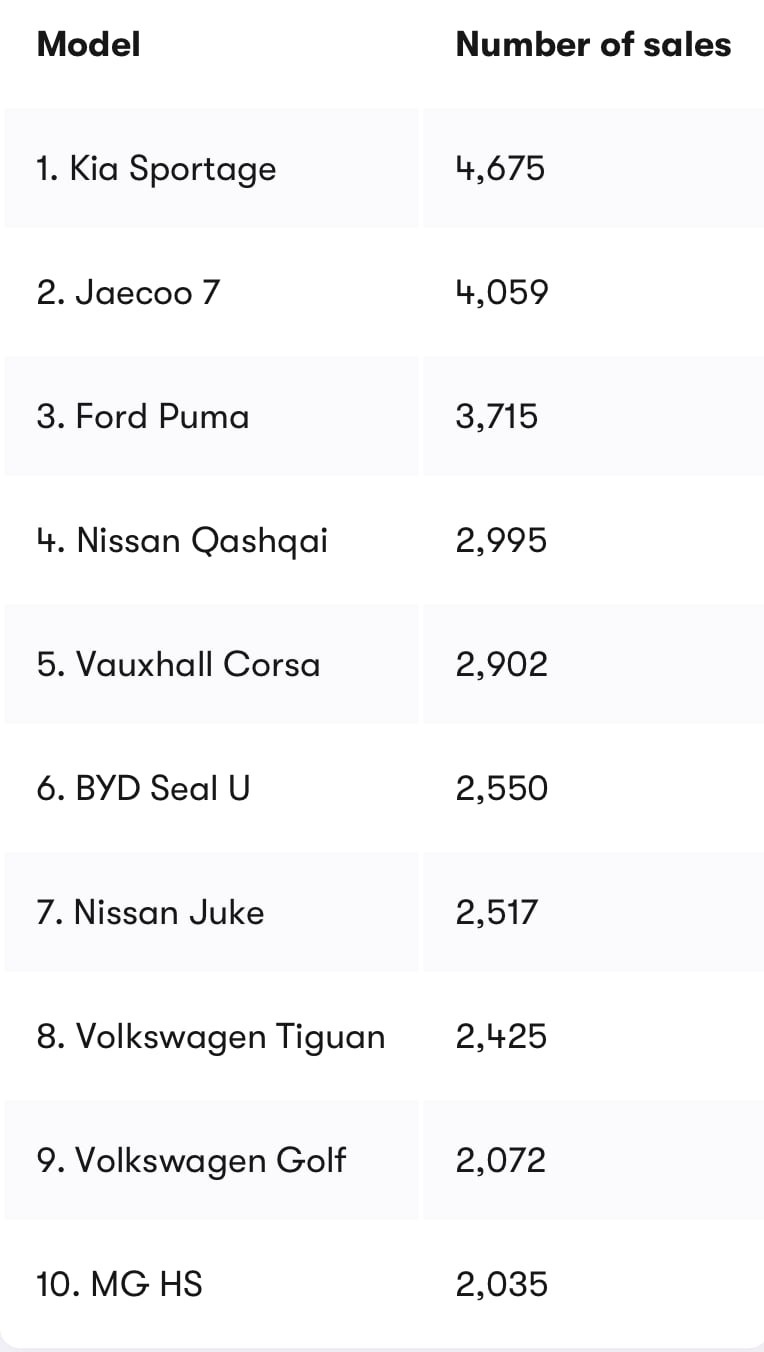
Task: Click the 4,675 sales figure
Action: pyautogui.click(x=500, y=168)
